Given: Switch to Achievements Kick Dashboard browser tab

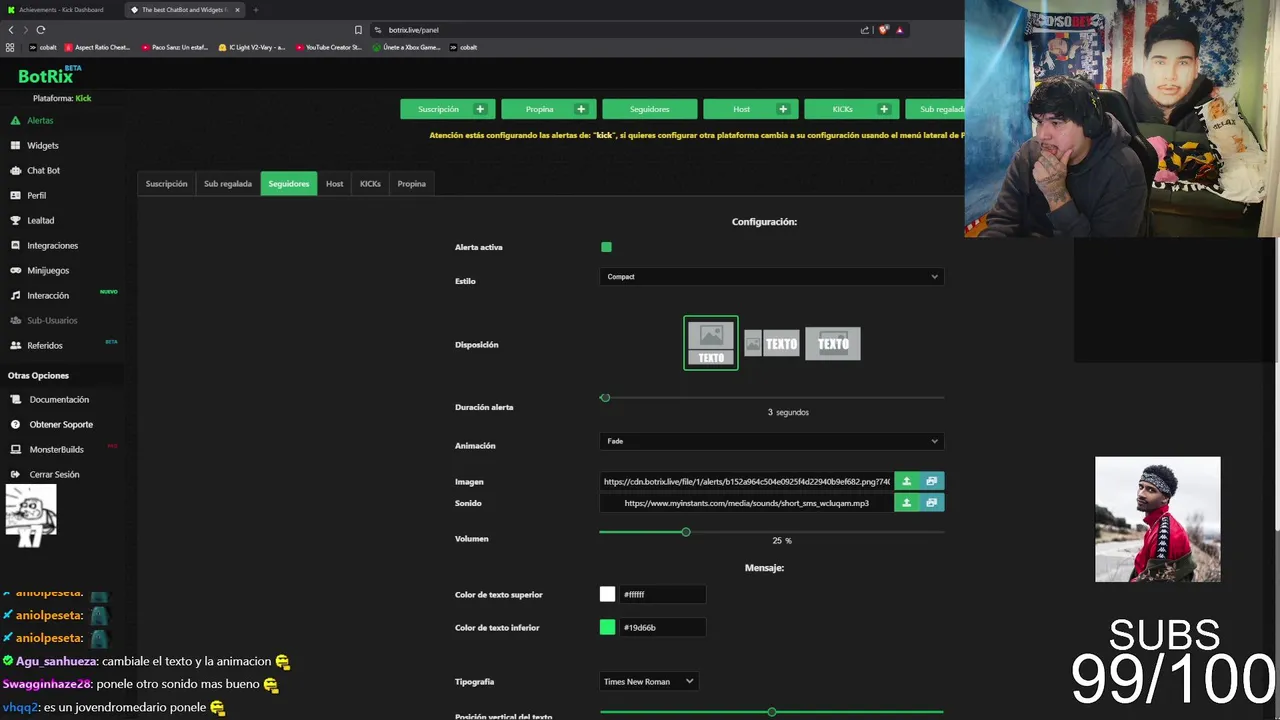Looking at the screenshot, I should 60,10.
